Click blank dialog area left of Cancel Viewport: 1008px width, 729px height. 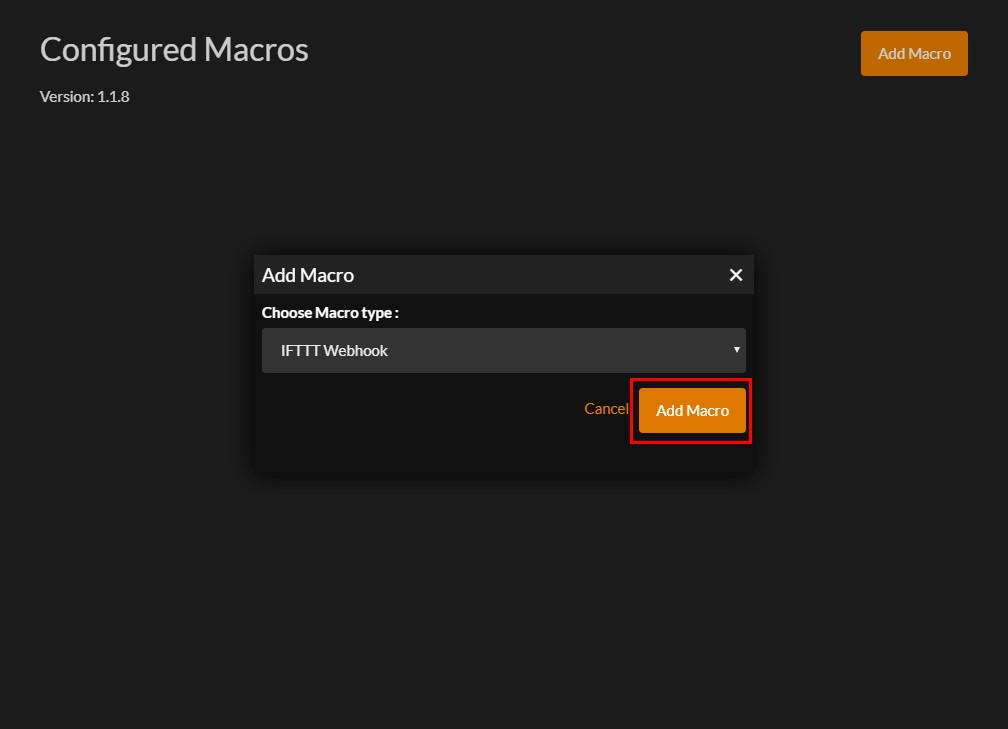pyautogui.click(x=420, y=410)
